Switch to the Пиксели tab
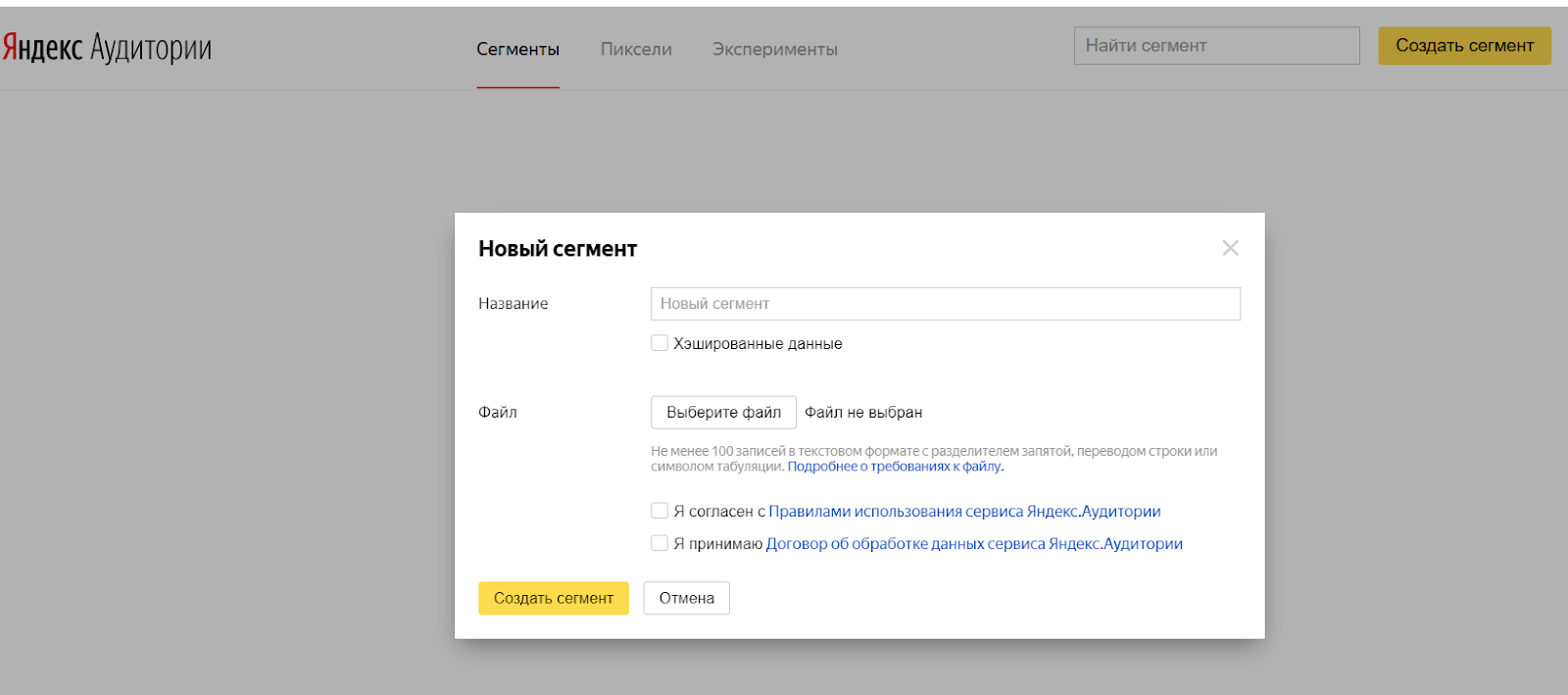The height and width of the screenshot is (695, 1568). [636, 49]
